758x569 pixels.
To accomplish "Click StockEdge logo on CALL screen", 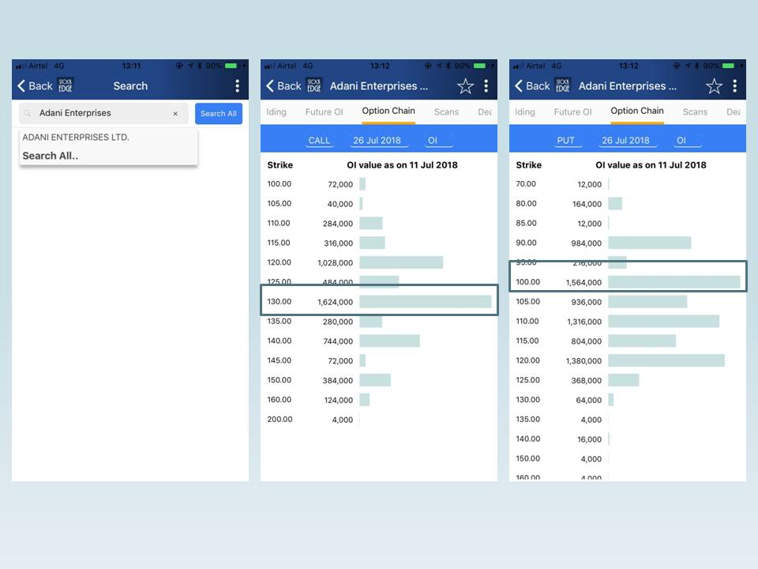I will (314, 86).
